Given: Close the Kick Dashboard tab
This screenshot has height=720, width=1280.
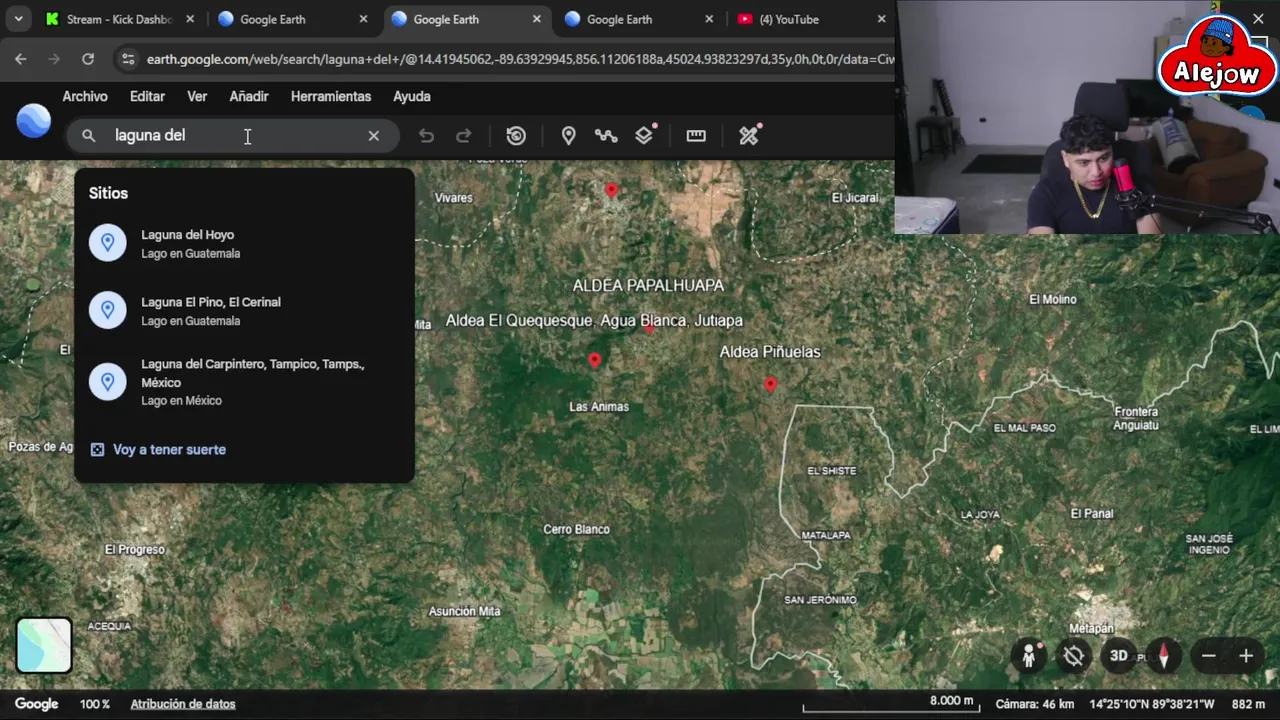Looking at the screenshot, I should (190, 19).
